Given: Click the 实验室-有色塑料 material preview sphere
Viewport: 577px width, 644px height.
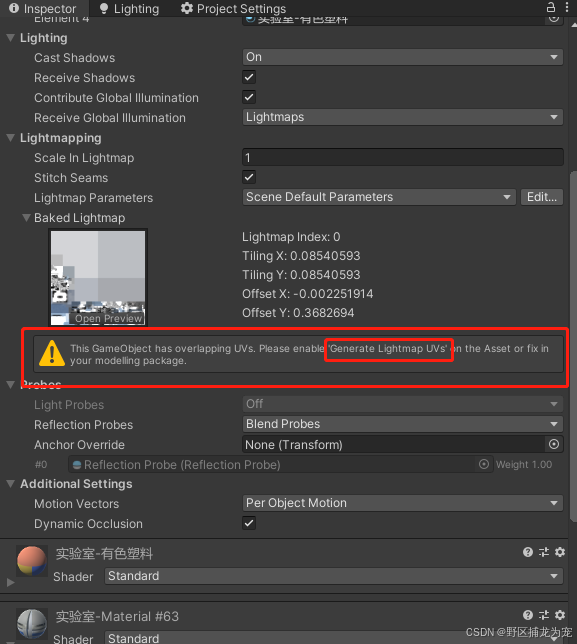Looking at the screenshot, I should (x=32, y=561).
